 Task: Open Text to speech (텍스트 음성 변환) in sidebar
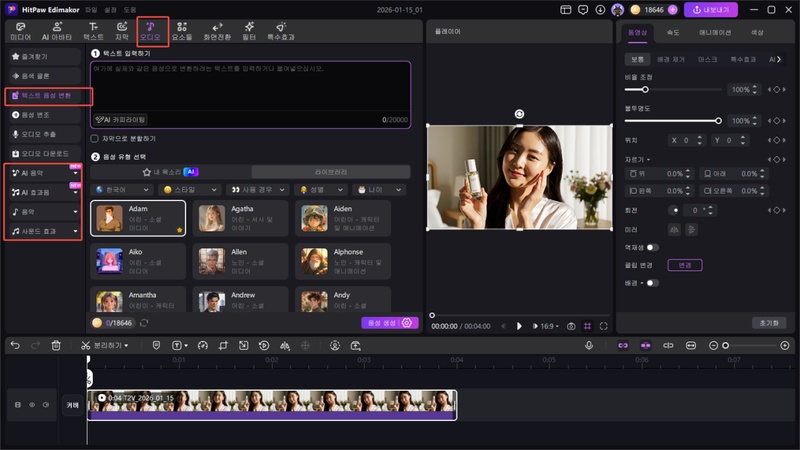click(45, 95)
